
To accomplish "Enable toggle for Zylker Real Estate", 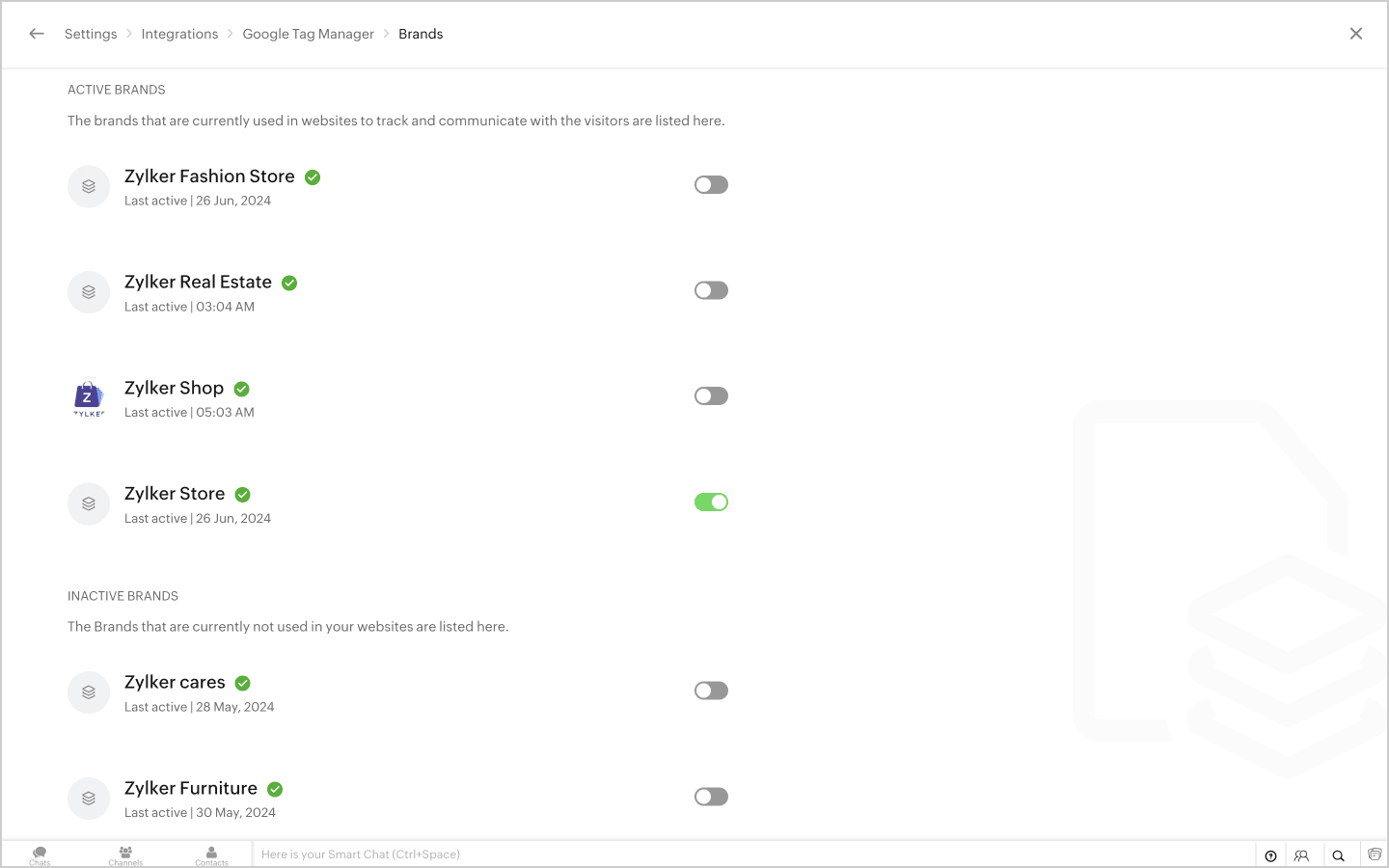I will click(711, 290).
